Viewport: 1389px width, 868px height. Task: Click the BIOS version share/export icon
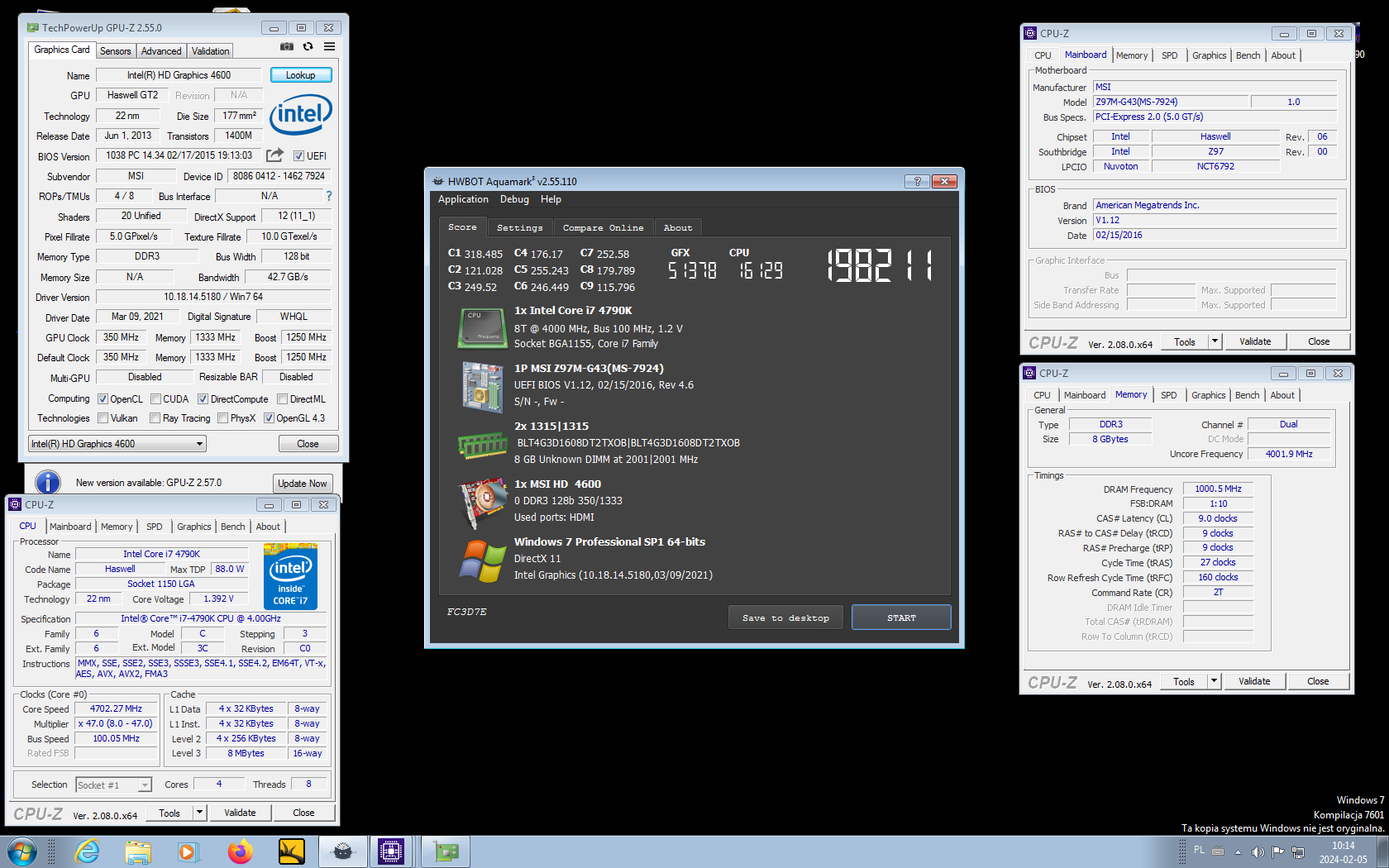(x=275, y=155)
